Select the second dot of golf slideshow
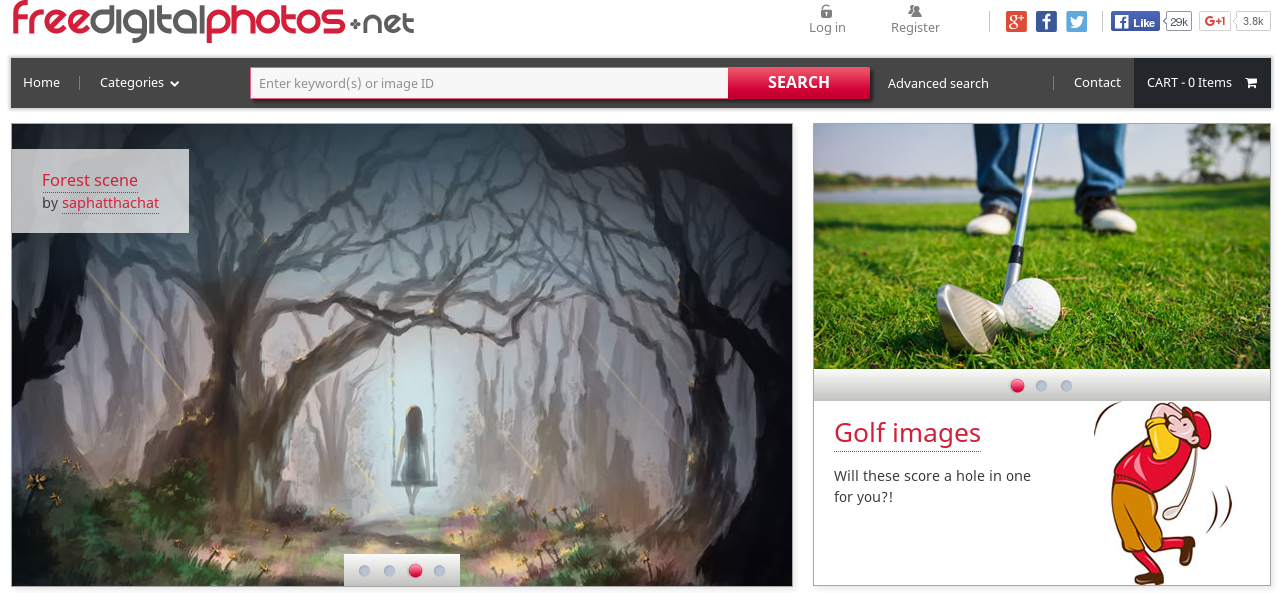 (x=1041, y=386)
